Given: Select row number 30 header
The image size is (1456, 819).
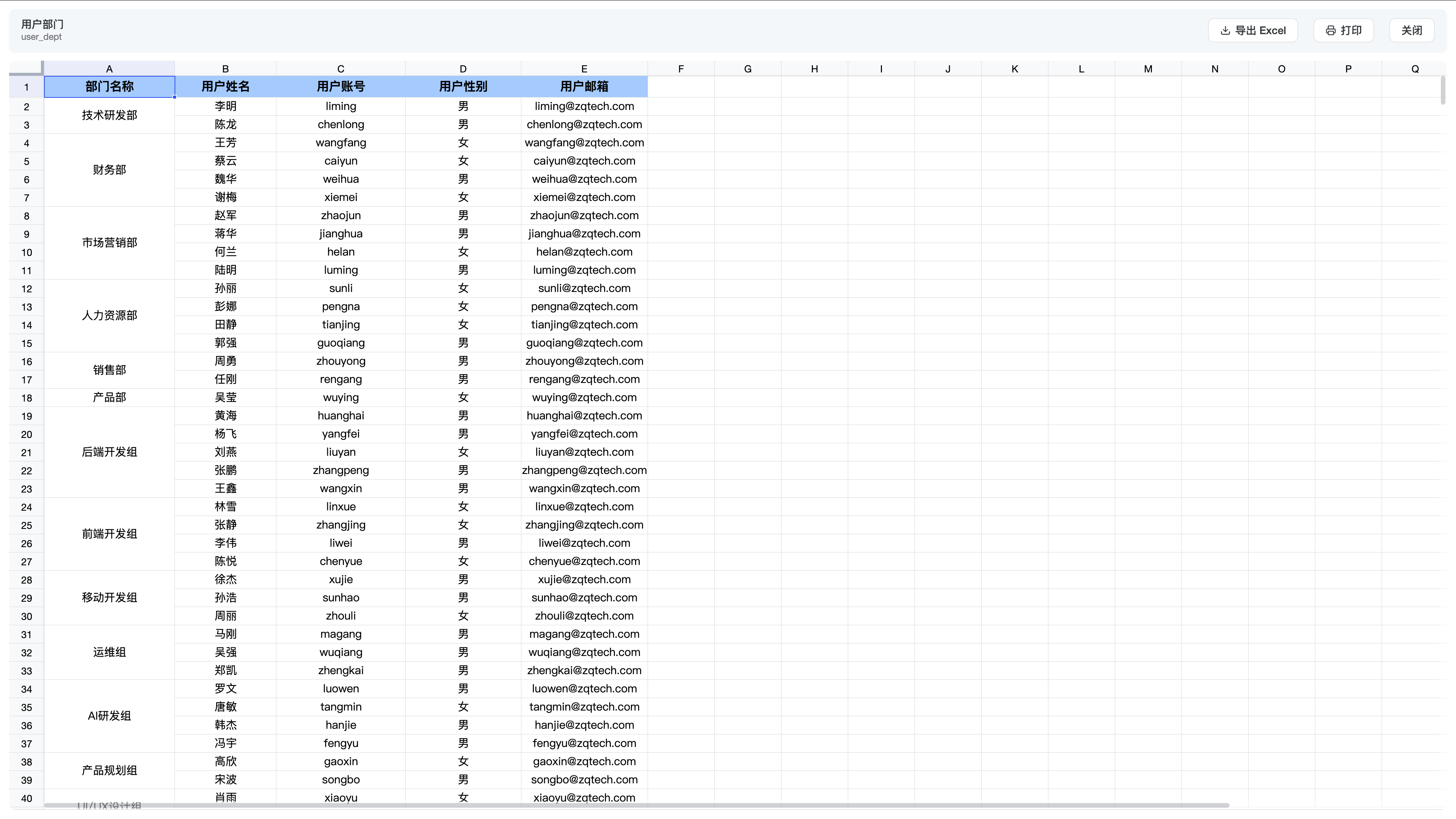Looking at the screenshot, I should [27, 617].
